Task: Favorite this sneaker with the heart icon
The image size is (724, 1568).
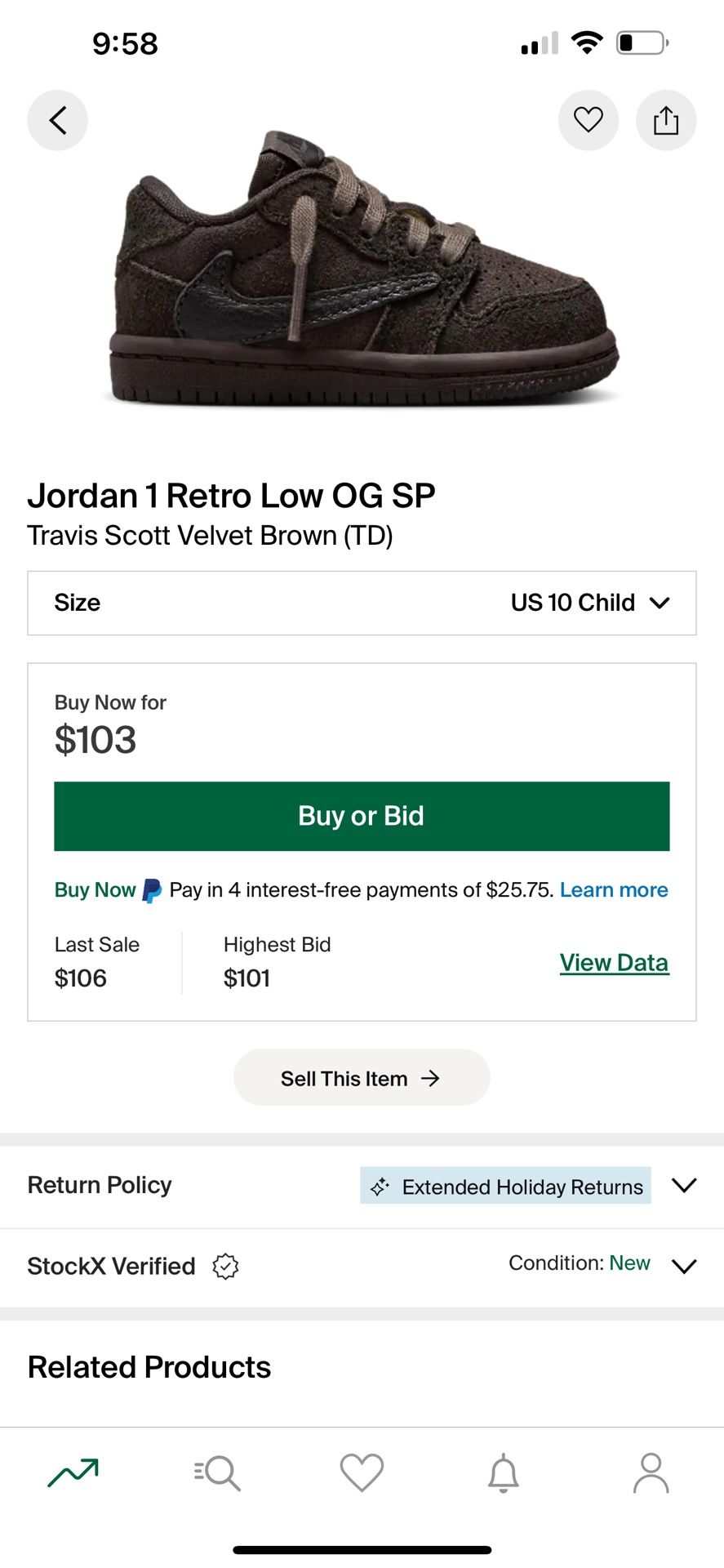Action: pyautogui.click(x=588, y=120)
